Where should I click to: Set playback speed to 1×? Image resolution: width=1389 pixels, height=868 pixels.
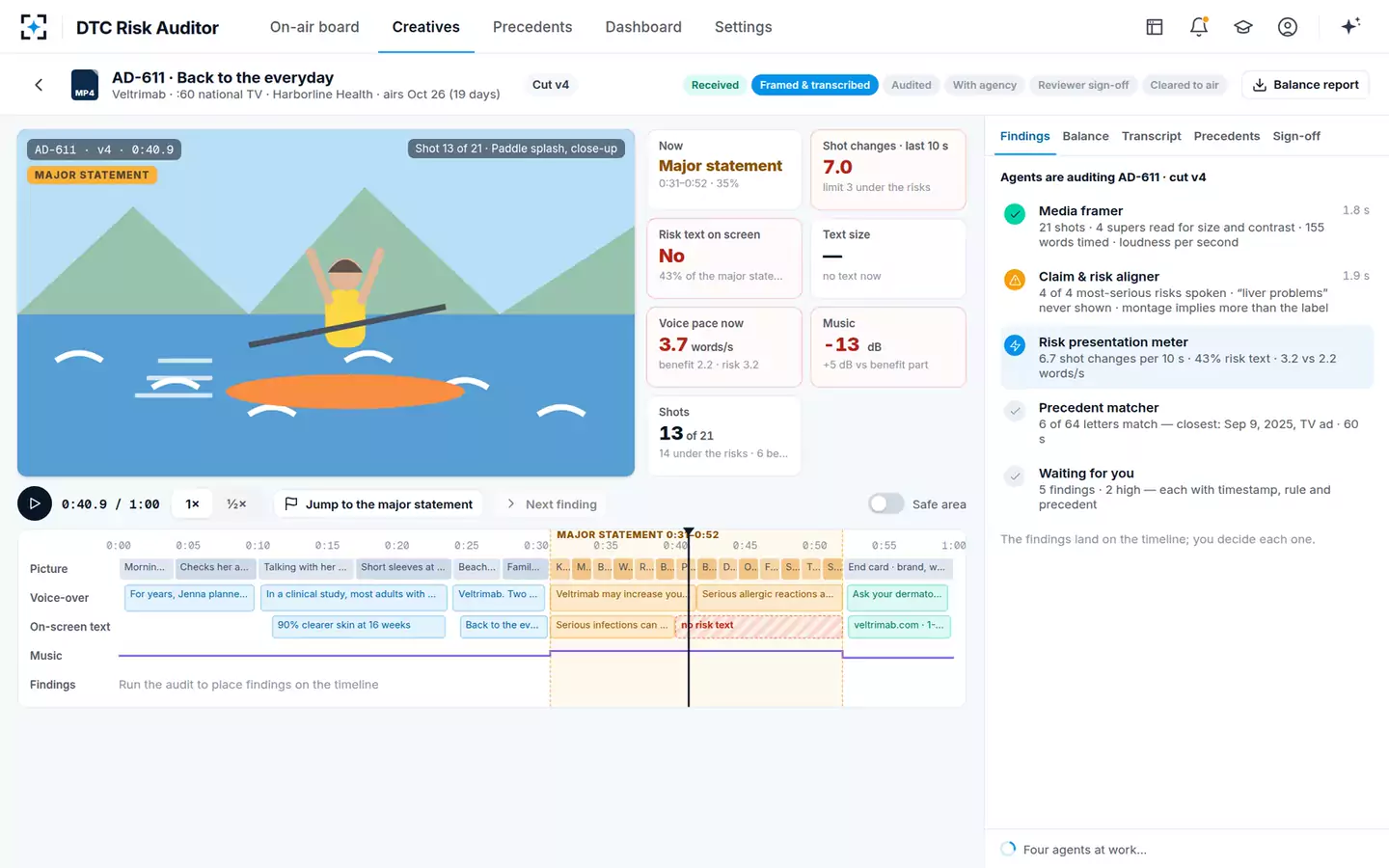click(193, 503)
